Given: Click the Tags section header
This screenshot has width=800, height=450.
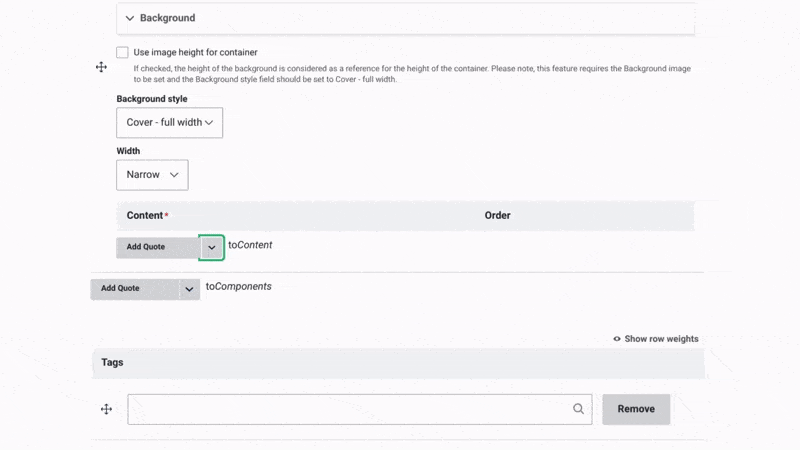Looking at the screenshot, I should click(398, 363).
